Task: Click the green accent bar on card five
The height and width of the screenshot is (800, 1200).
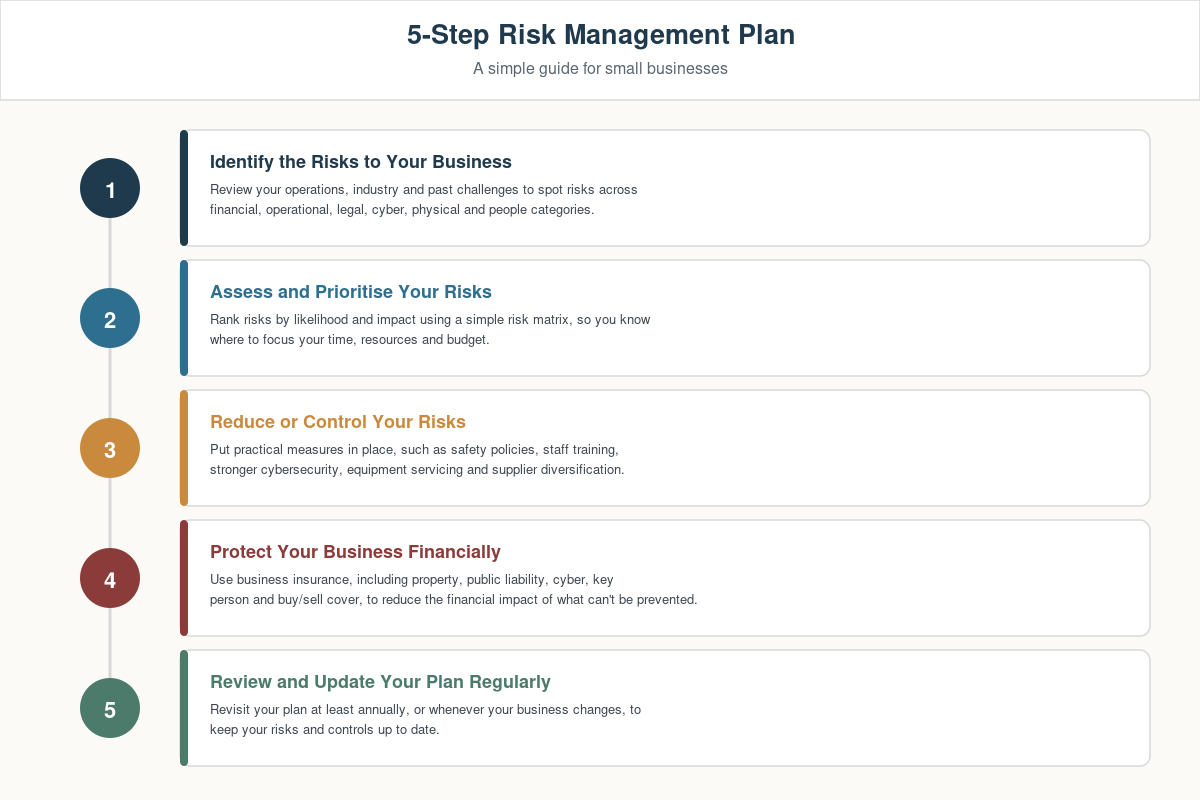Action: pyautogui.click(x=184, y=708)
